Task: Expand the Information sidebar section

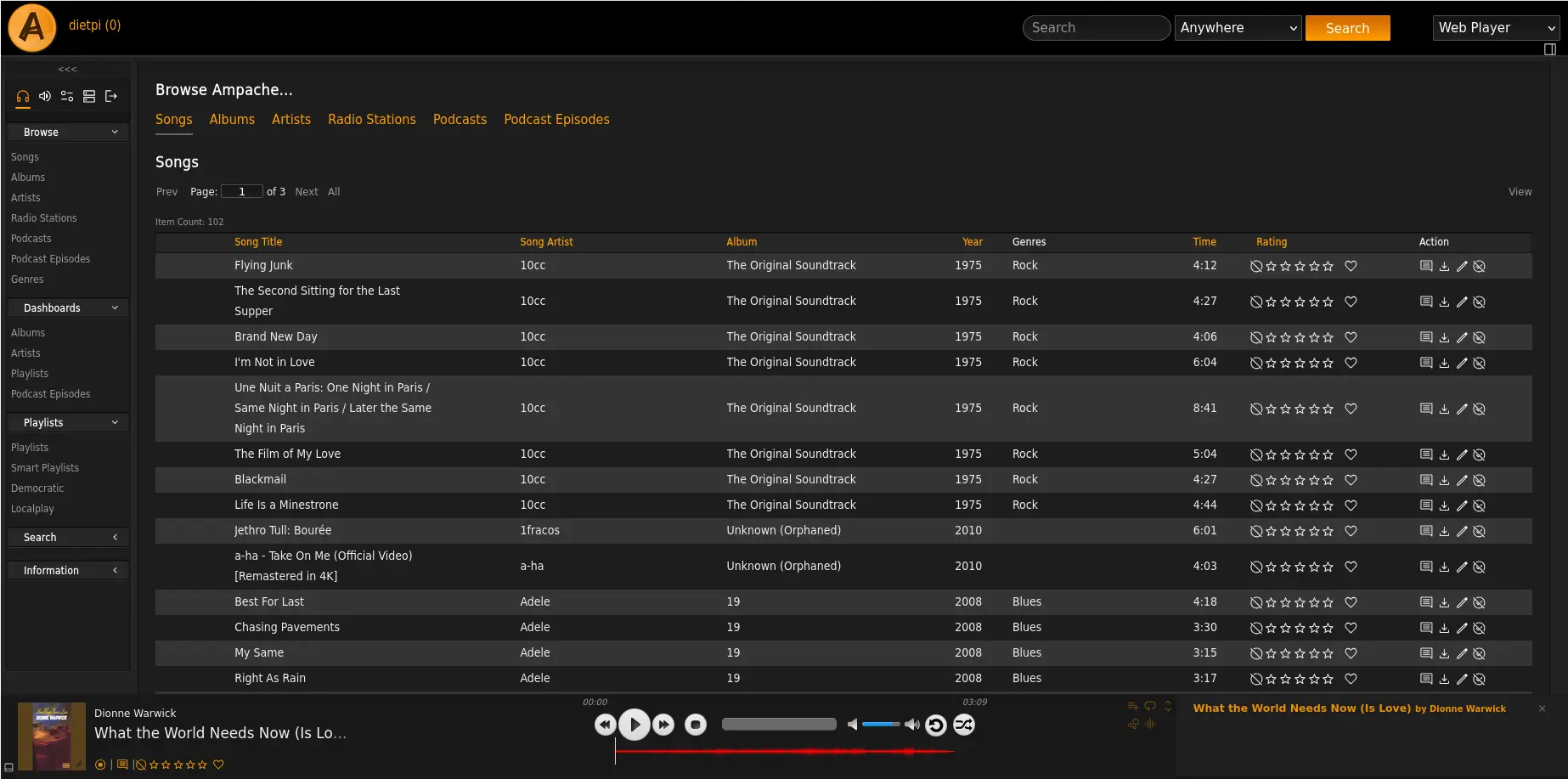Action: (x=68, y=571)
